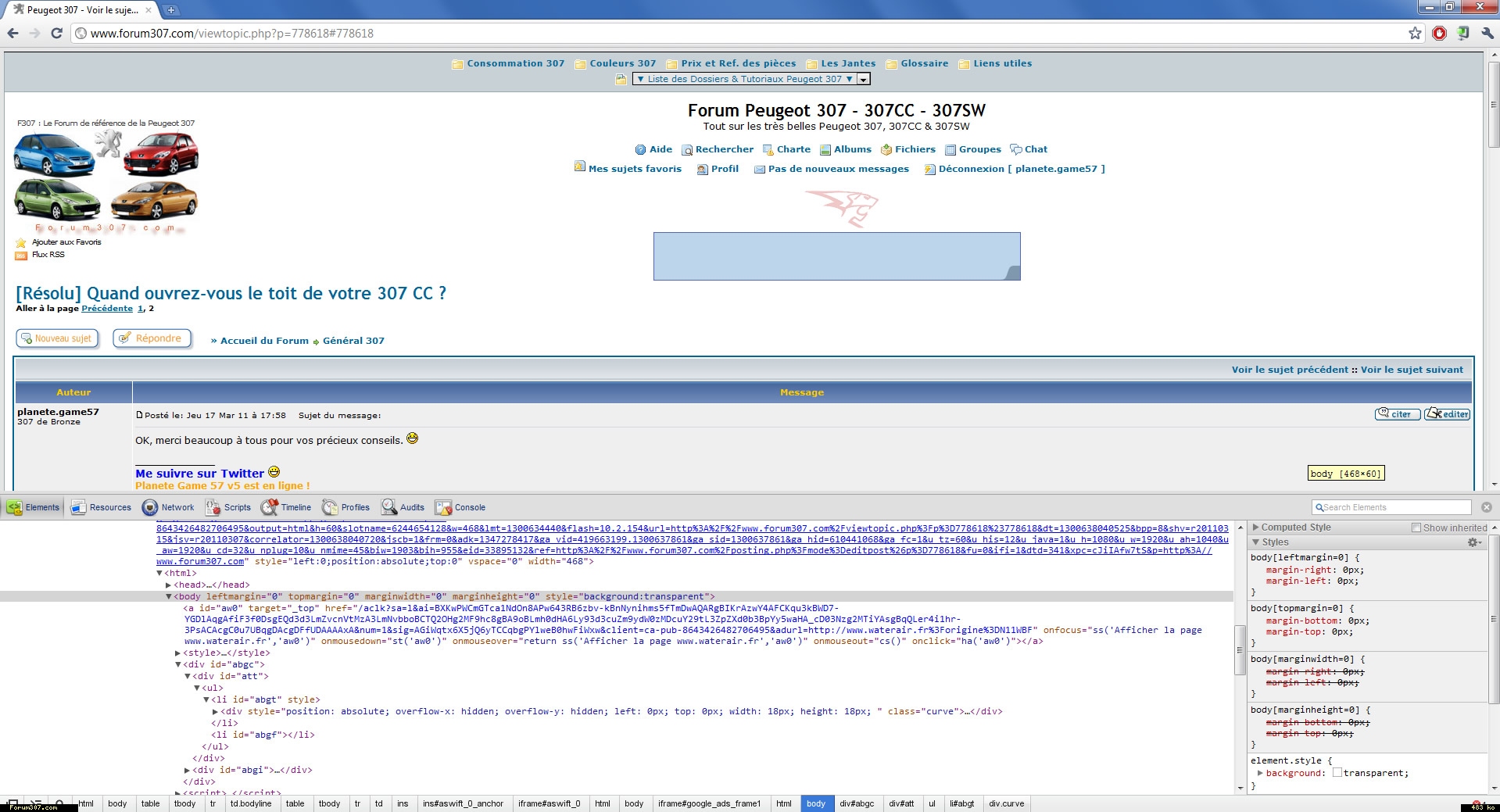This screenshot has width=1500, height=812.
Task: Click the Flux RSS icon
Action: click(x=21, y=256)
